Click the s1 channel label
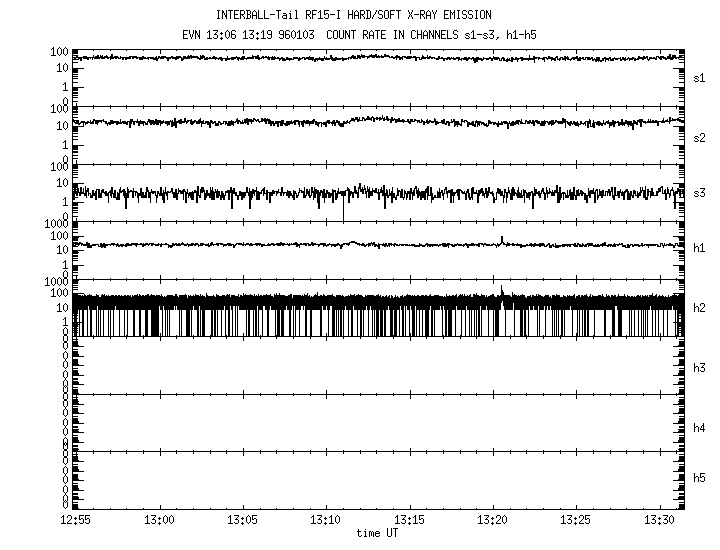720x550 pixels. [x=700, y=78]
